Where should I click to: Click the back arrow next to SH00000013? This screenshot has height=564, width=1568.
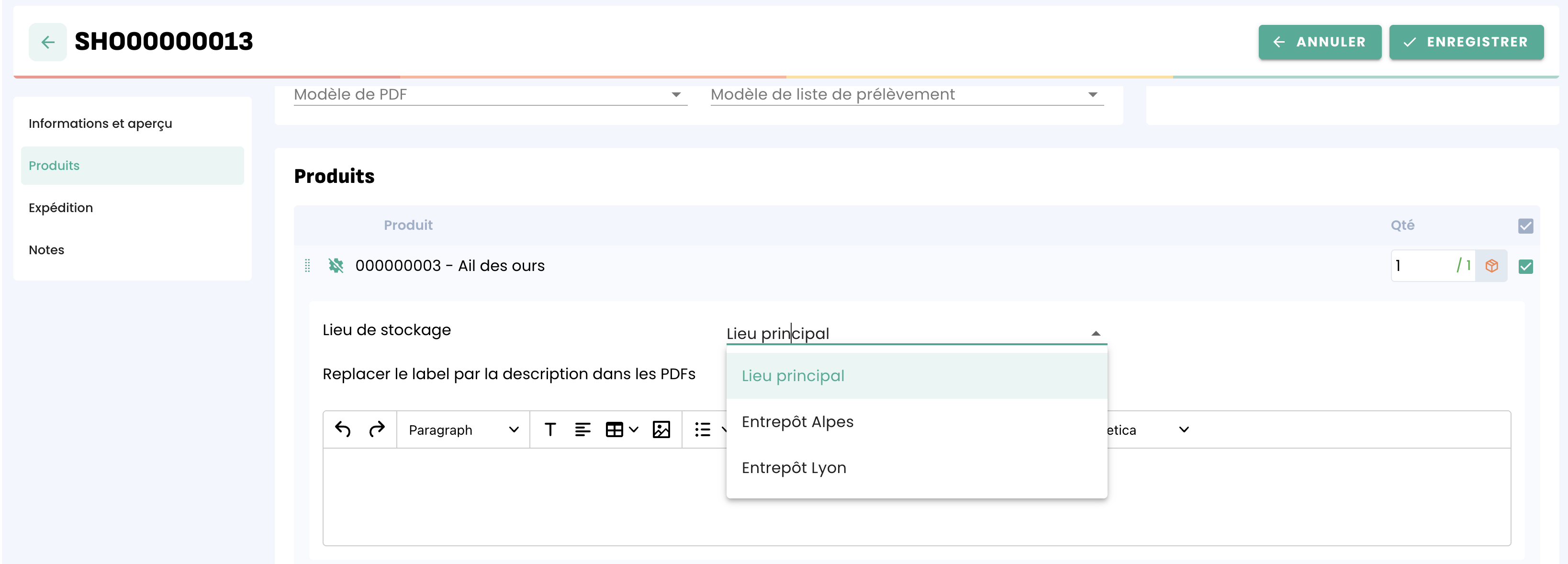(x=47, y=42)
